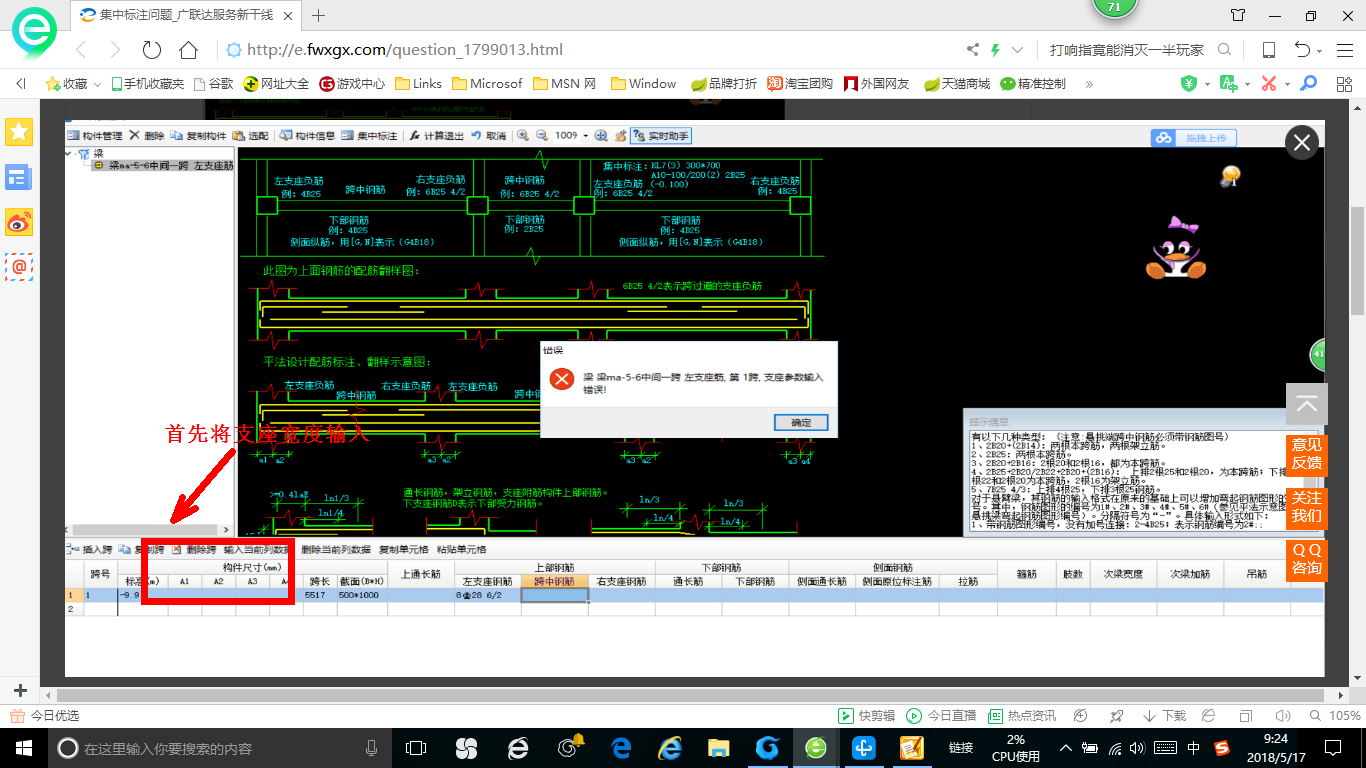This screenshot has height=768, width=1366.
Task: Open the red mail sidebar icon
Action: coord(19,266)
